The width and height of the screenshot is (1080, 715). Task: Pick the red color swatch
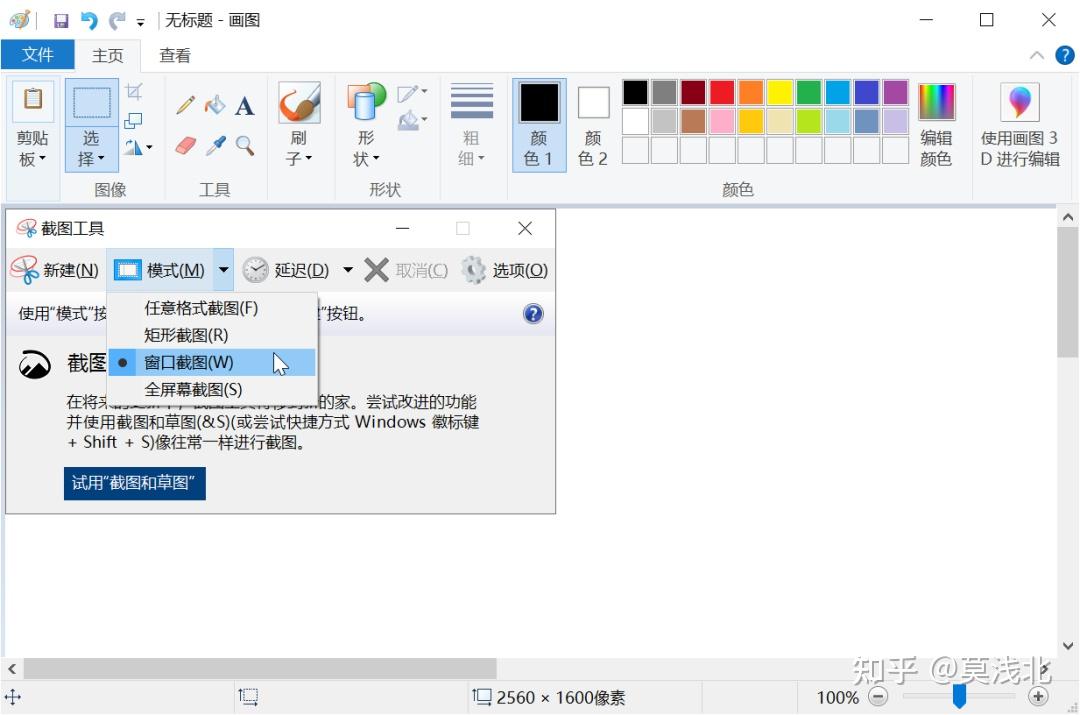tap(722, 93)
